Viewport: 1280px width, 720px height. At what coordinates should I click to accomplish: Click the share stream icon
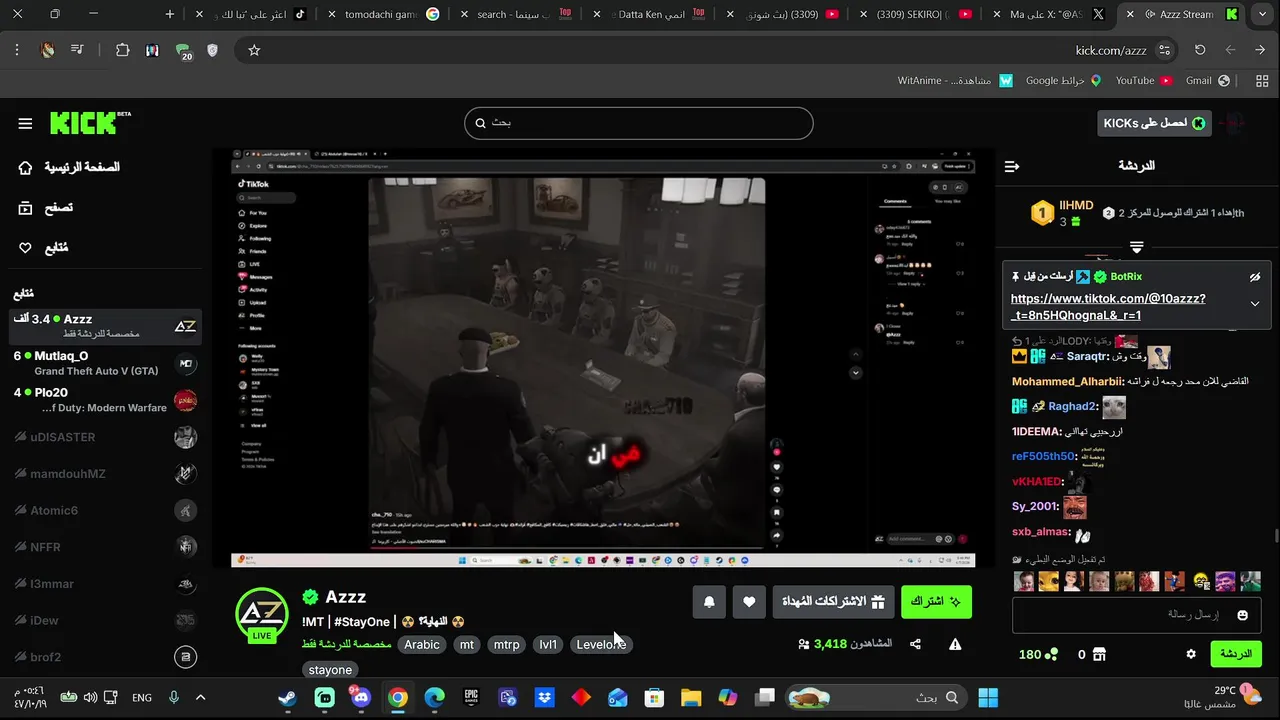(x=915, y=644)
